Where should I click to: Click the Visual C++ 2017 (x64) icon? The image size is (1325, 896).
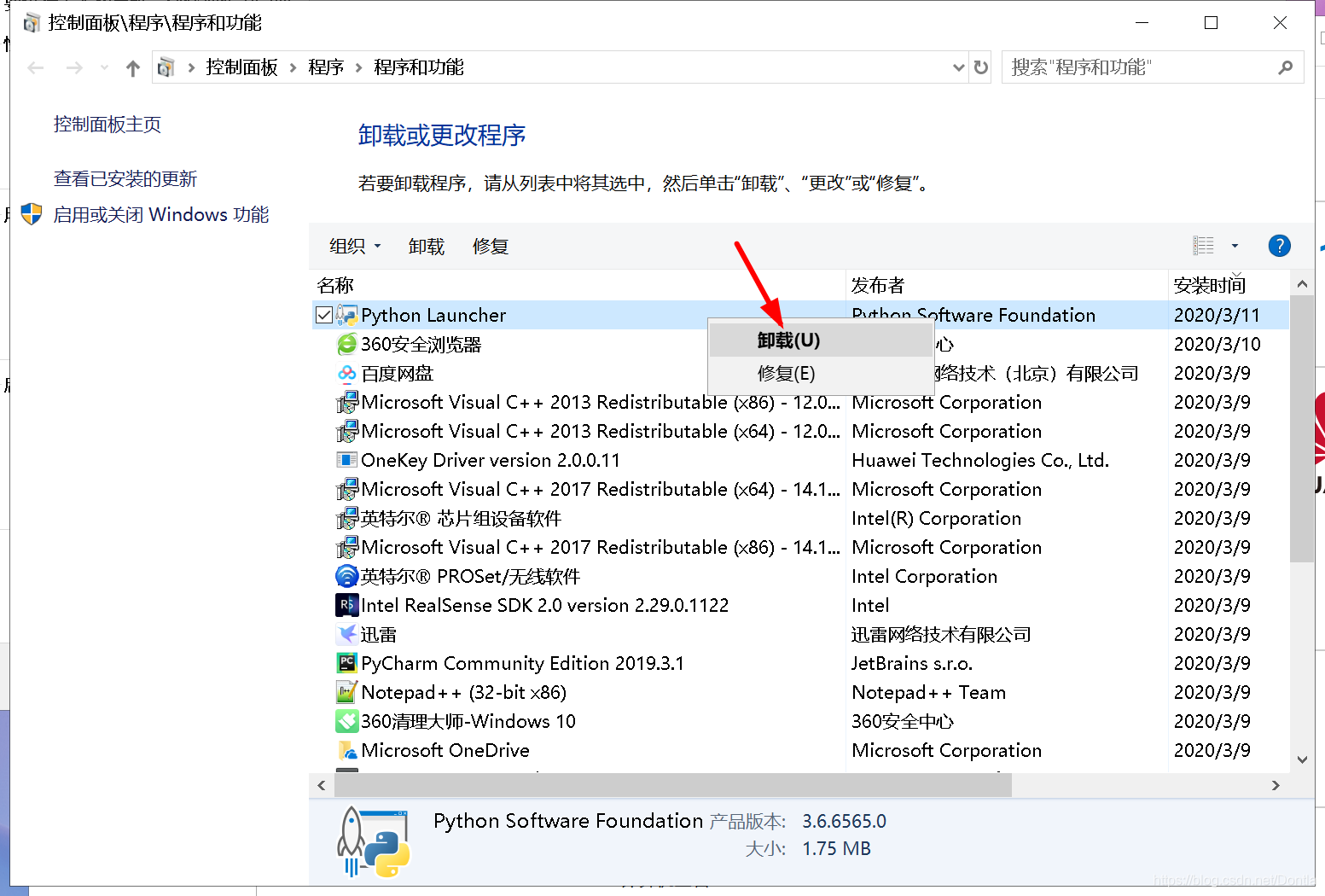point(346,489)
